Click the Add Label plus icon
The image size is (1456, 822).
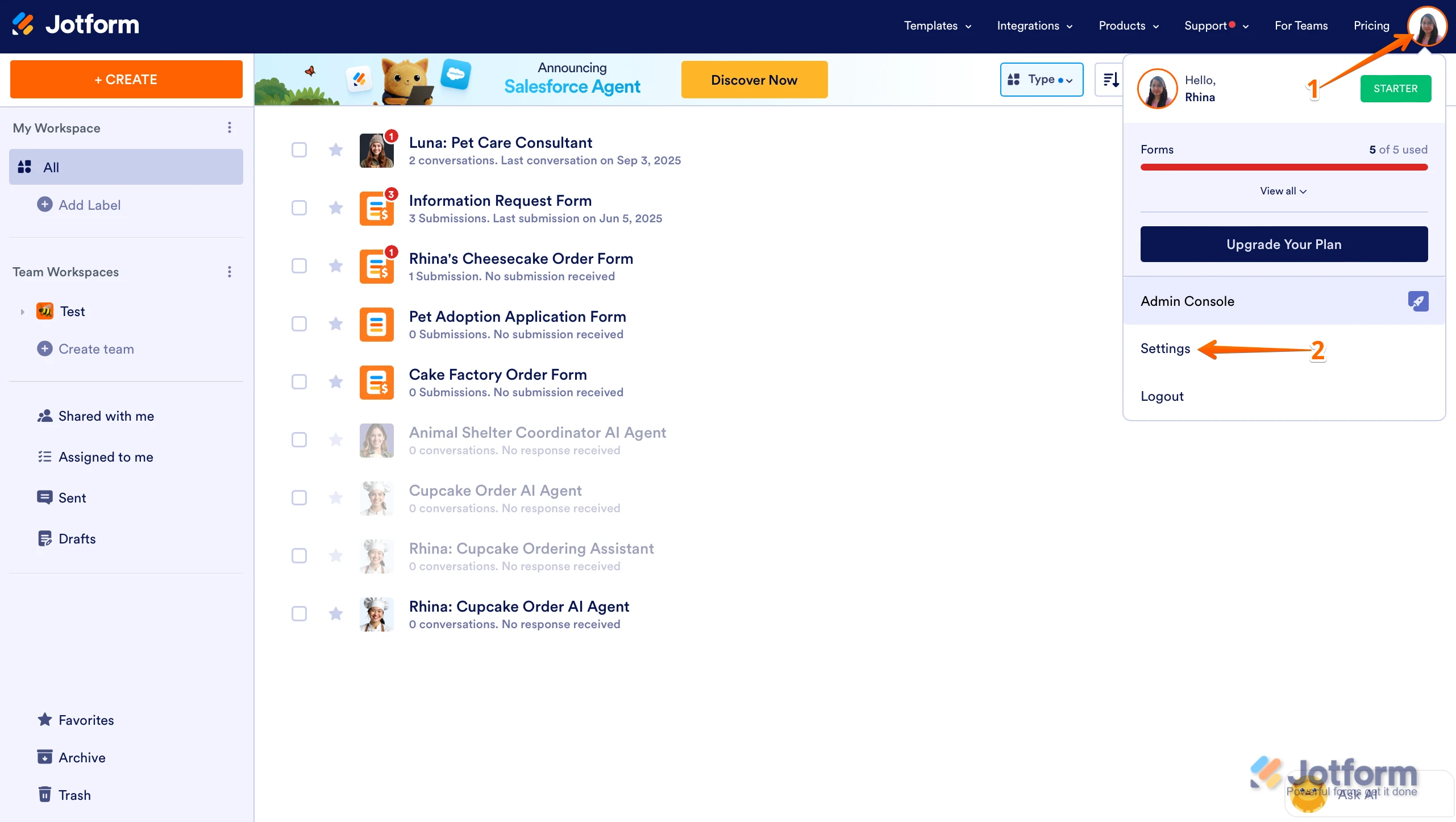(x=45, y=204)
